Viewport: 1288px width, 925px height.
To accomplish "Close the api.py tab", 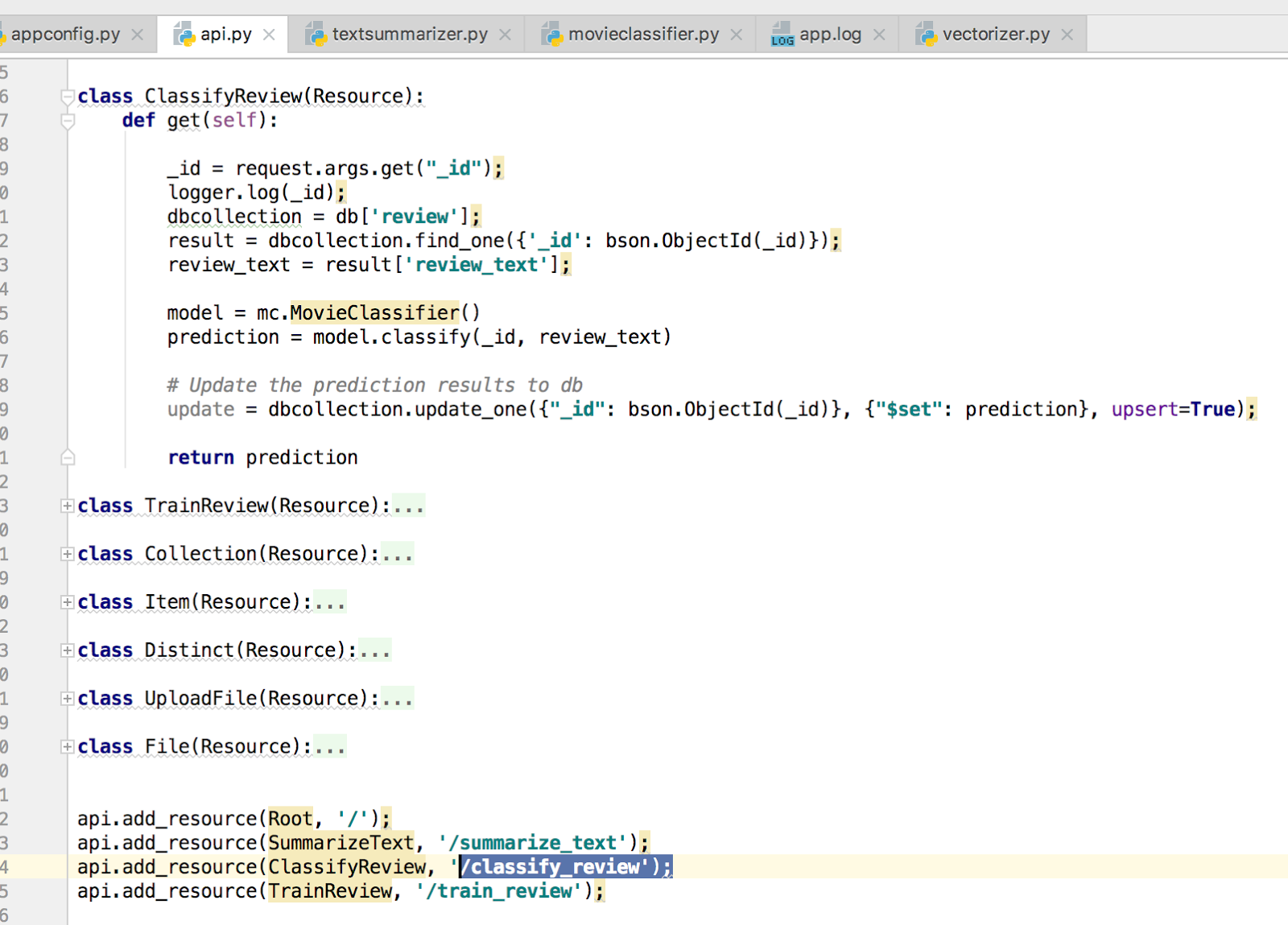I will pyautogui.click(x=269, y=35).
